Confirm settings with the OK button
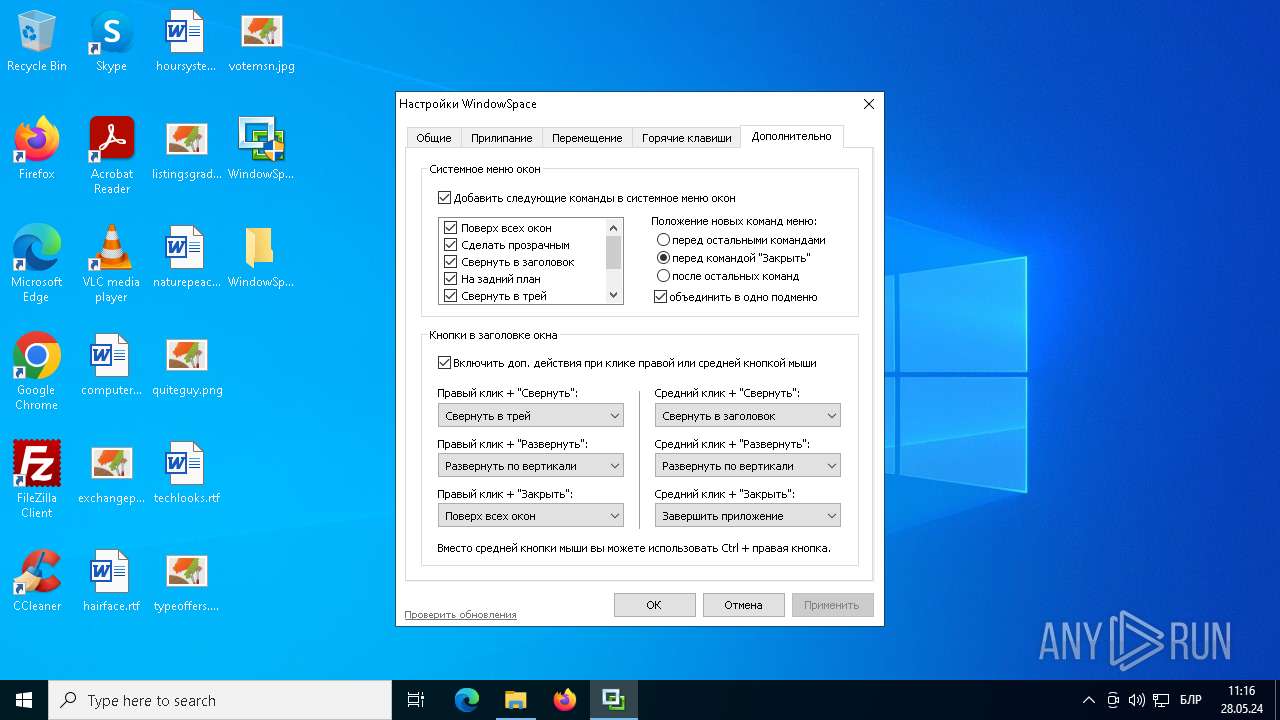 [x=654, y=605]
